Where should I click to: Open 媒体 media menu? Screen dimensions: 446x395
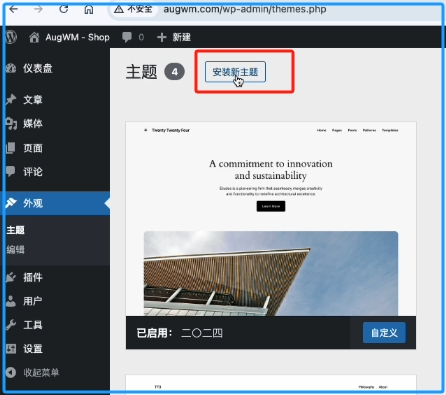click(x=33, y=123)
